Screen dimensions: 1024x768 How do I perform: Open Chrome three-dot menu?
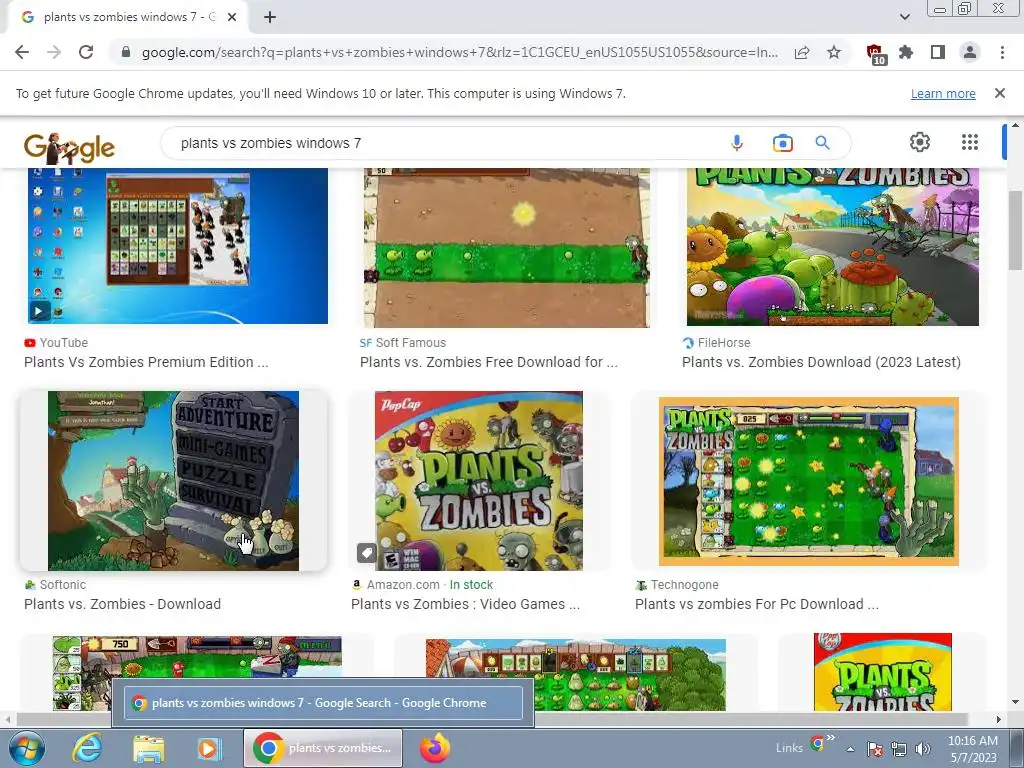click(x=1002, y=52)
